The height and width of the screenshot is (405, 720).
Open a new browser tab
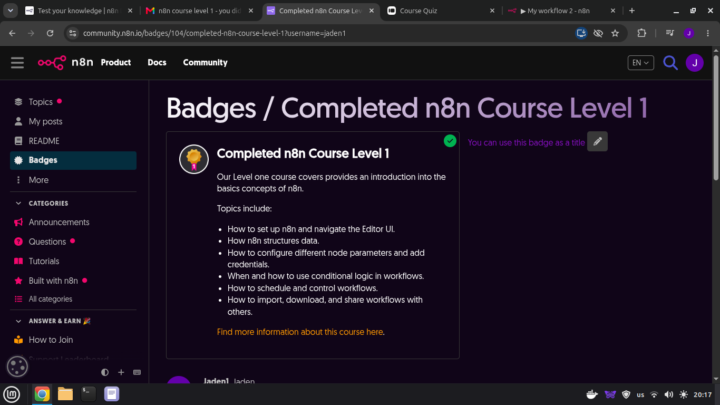pyautogui.click(x=632, y=11)
